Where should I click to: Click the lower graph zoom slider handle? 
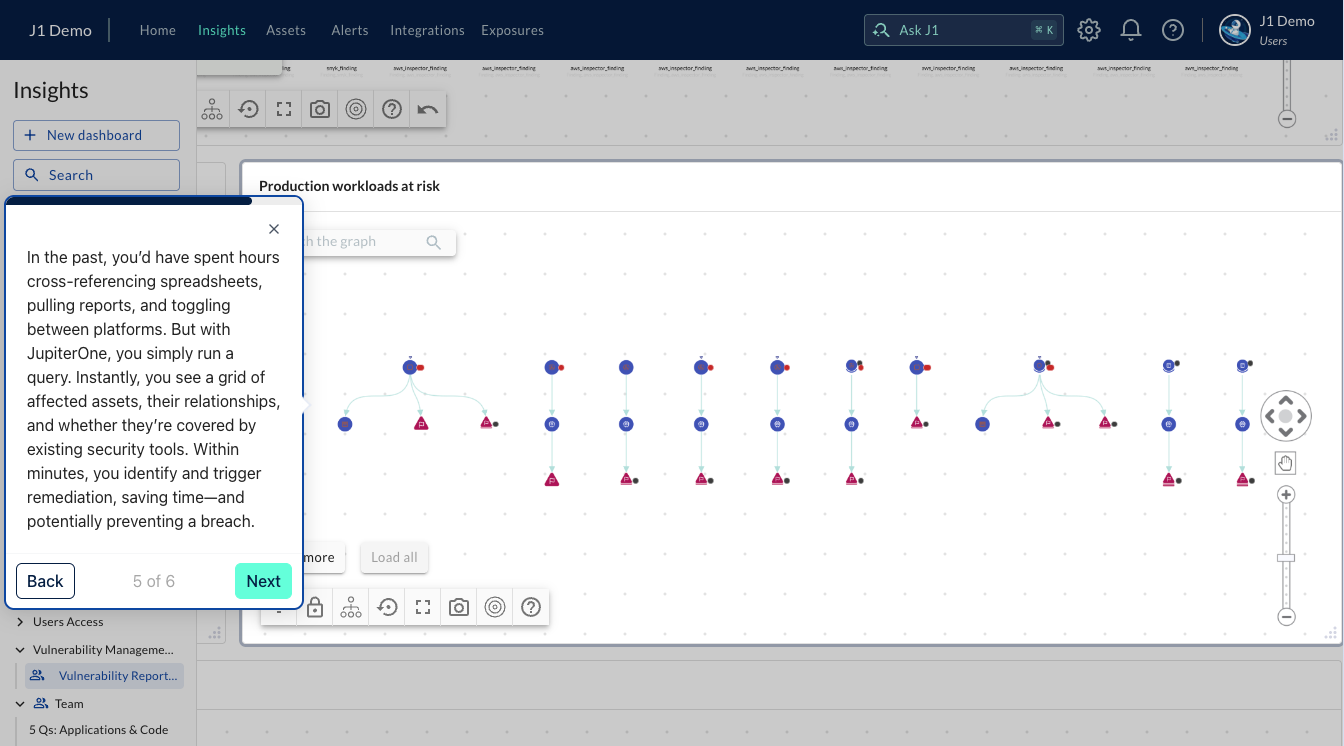pyautogui.click(x=1287, y=557)
